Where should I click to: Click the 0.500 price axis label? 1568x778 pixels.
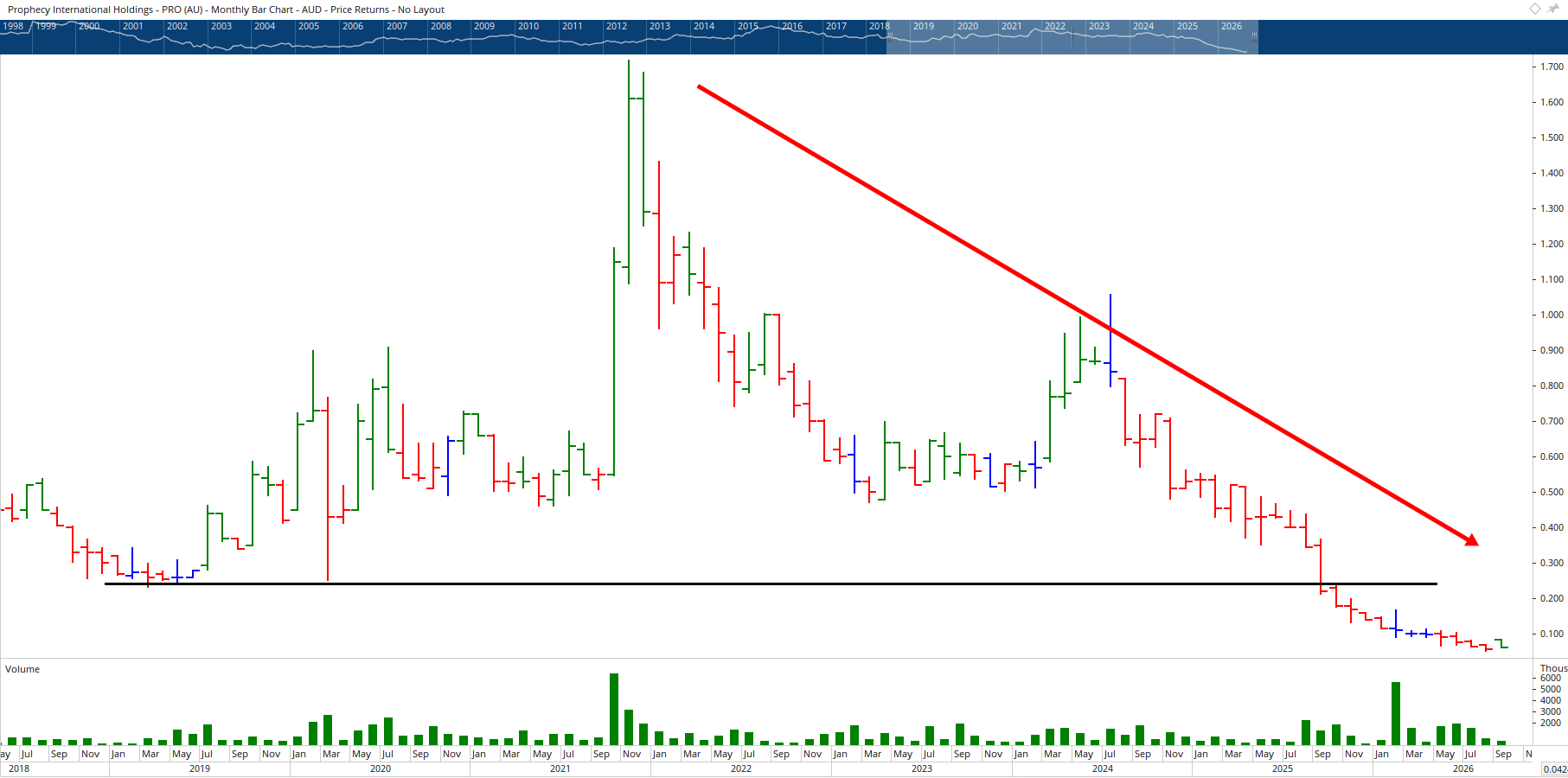point(1552,492)
